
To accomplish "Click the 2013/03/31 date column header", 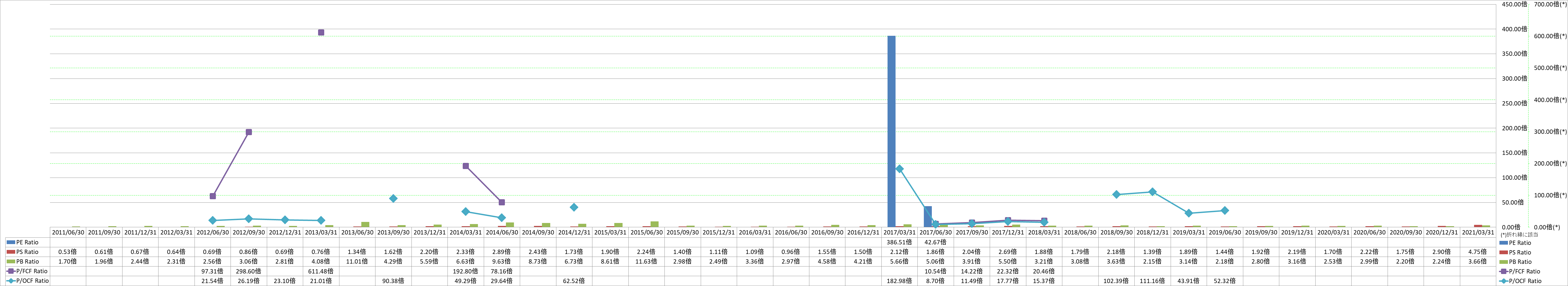I will (321, 232).
